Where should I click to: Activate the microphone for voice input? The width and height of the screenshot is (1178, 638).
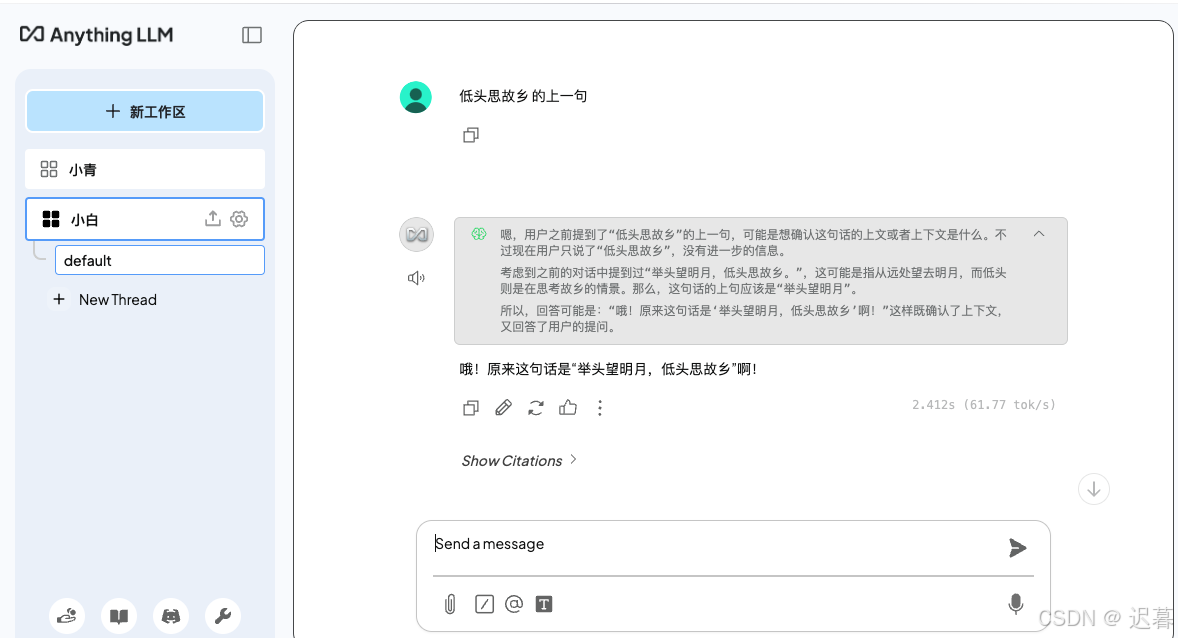1016,604
